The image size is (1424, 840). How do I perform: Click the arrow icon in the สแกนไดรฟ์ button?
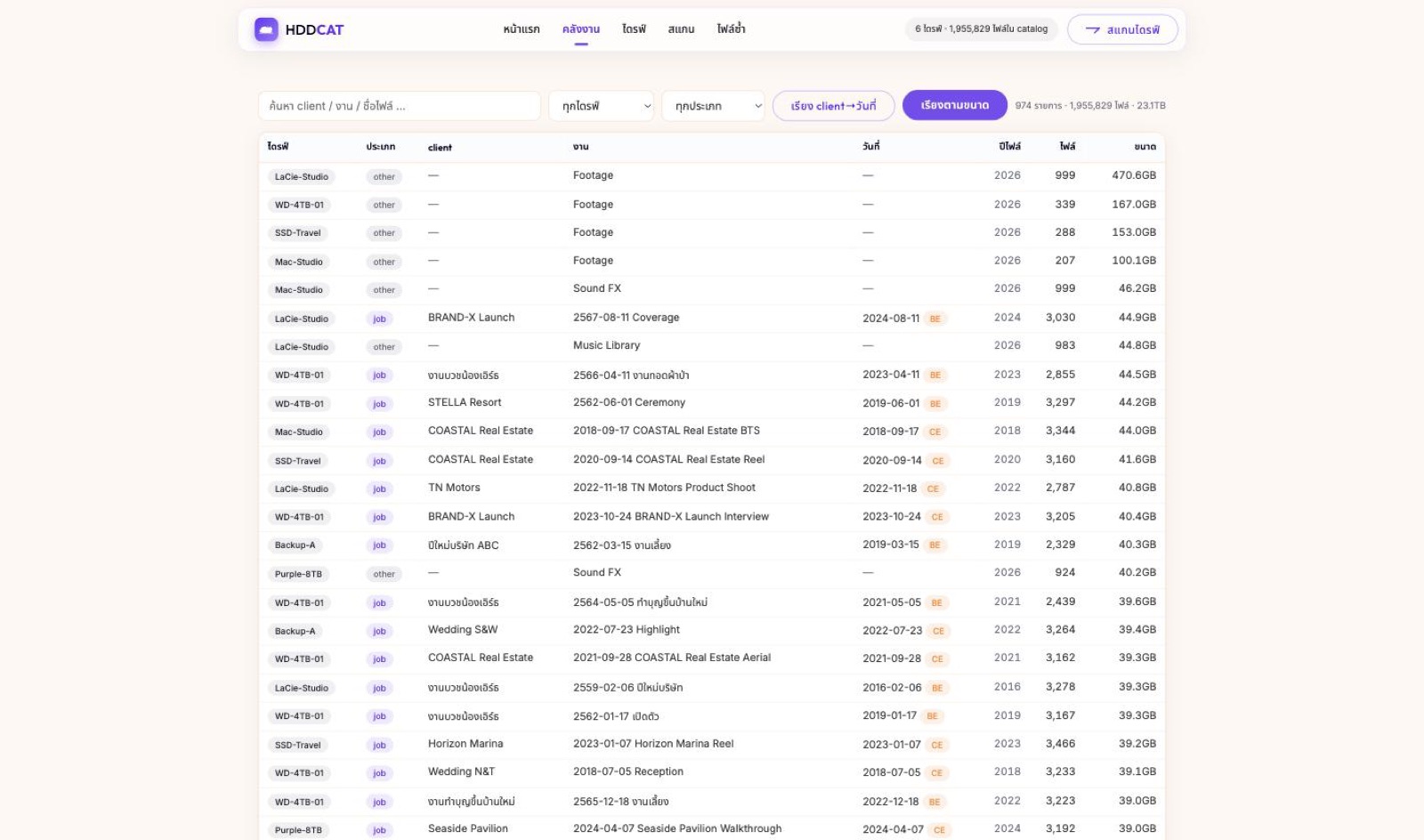coord(1092,29)
